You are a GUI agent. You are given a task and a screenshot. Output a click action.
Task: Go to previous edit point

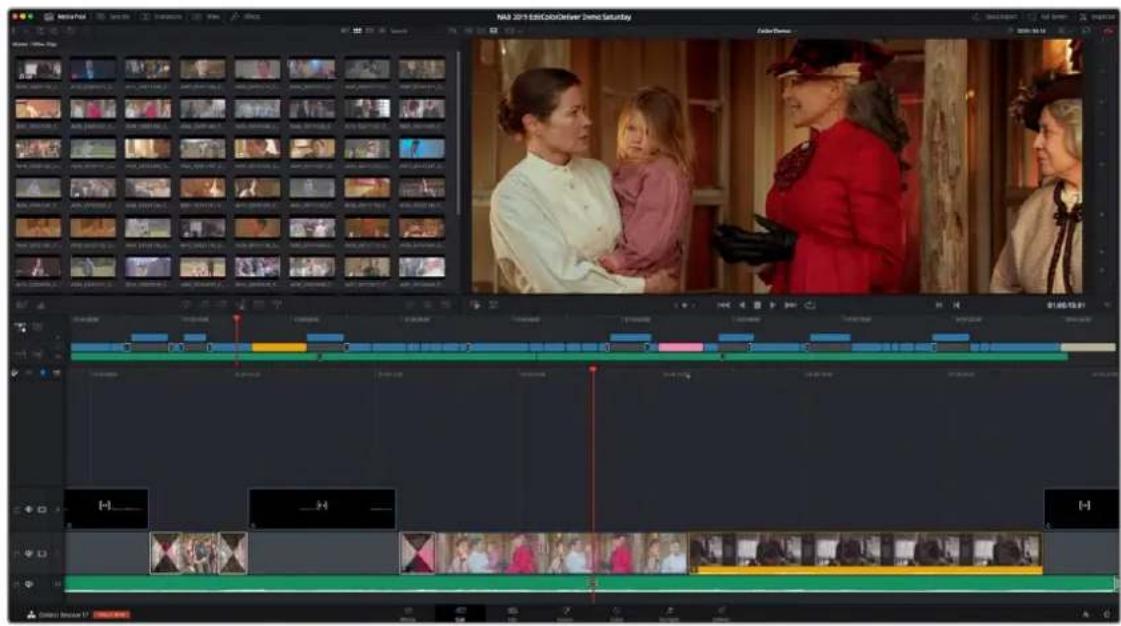(x=939, y=305)
